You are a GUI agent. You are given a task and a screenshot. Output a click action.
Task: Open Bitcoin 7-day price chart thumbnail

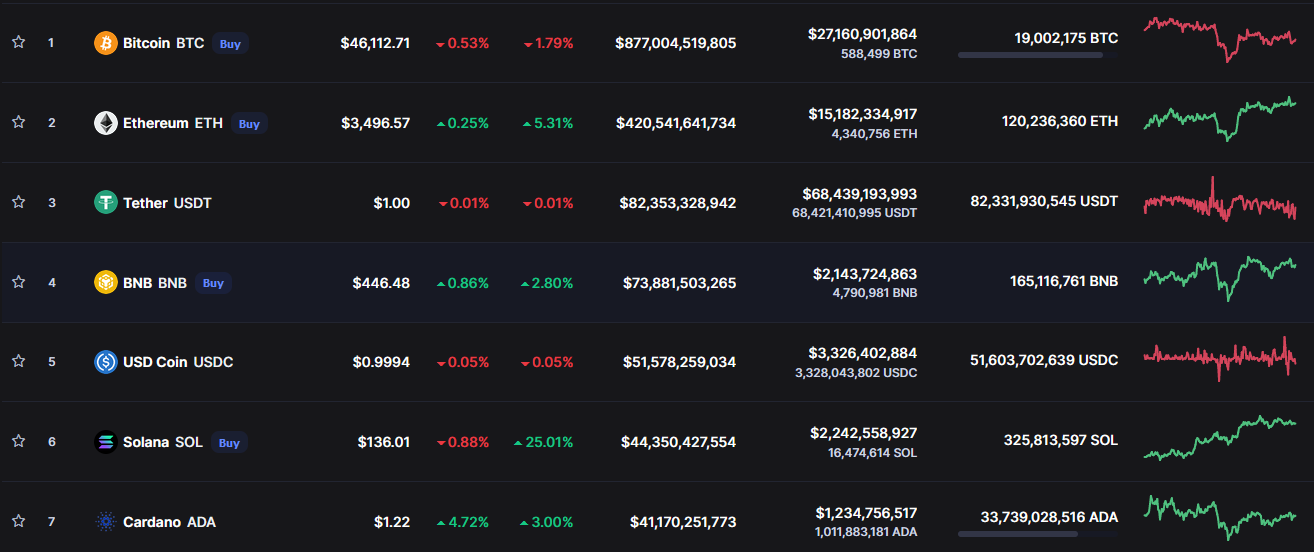coord(1220,39)
